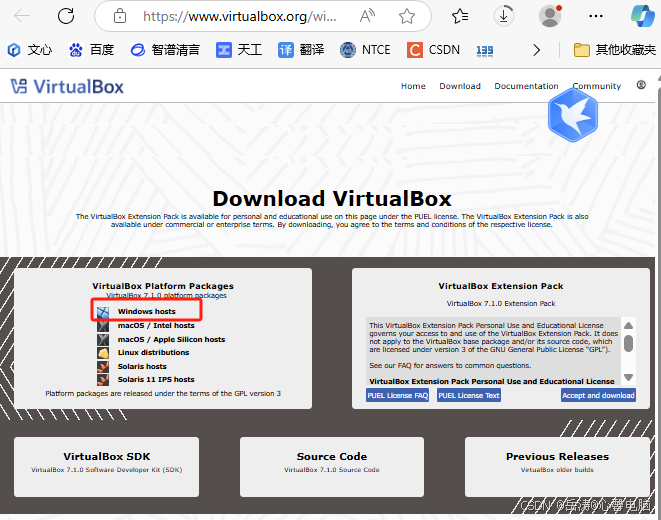Screen dimensions: 661x520
Task: Reload the page with refresh icon
Action: [66, 16]
